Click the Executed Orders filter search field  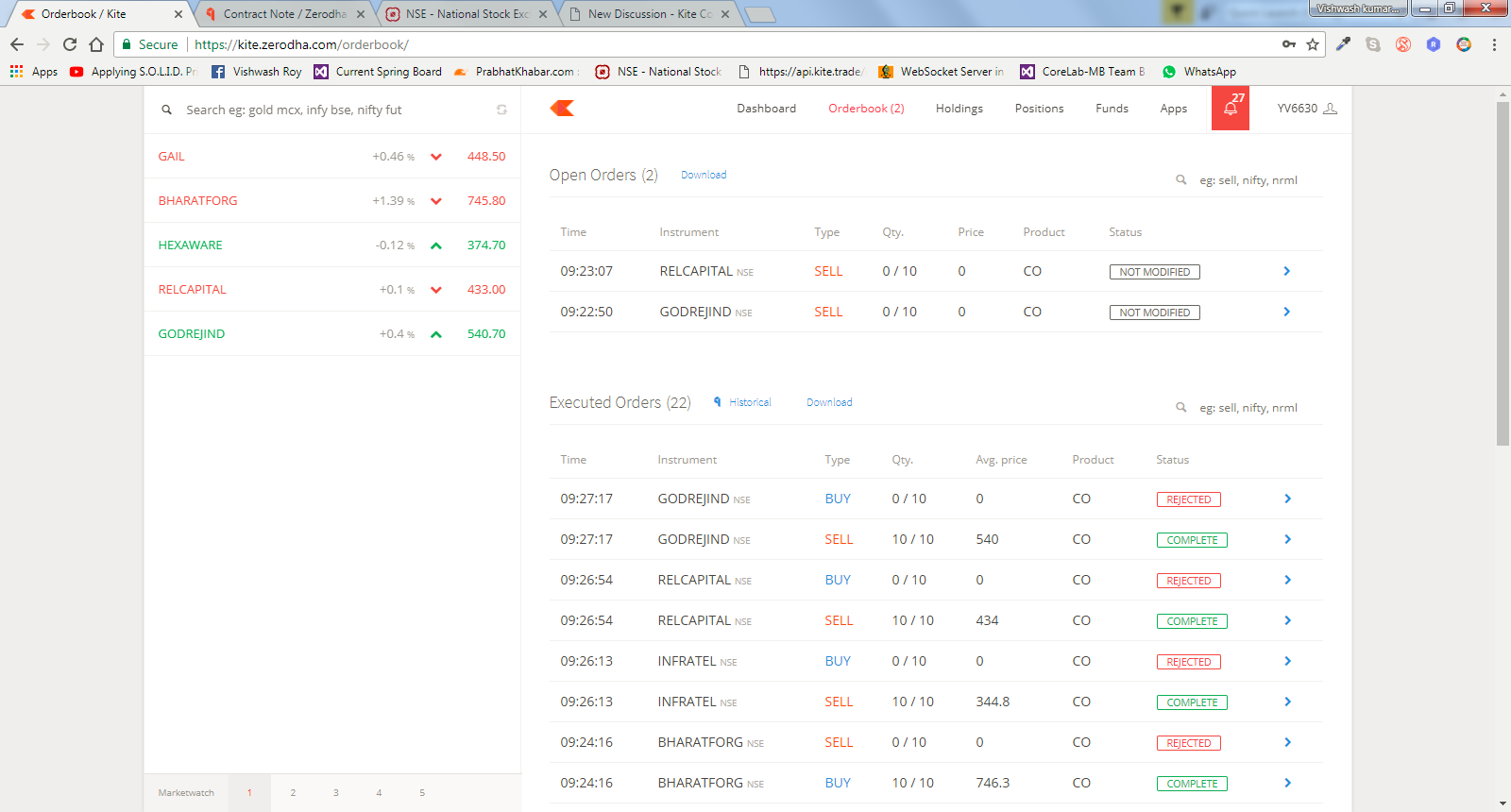coord(1258,407)
